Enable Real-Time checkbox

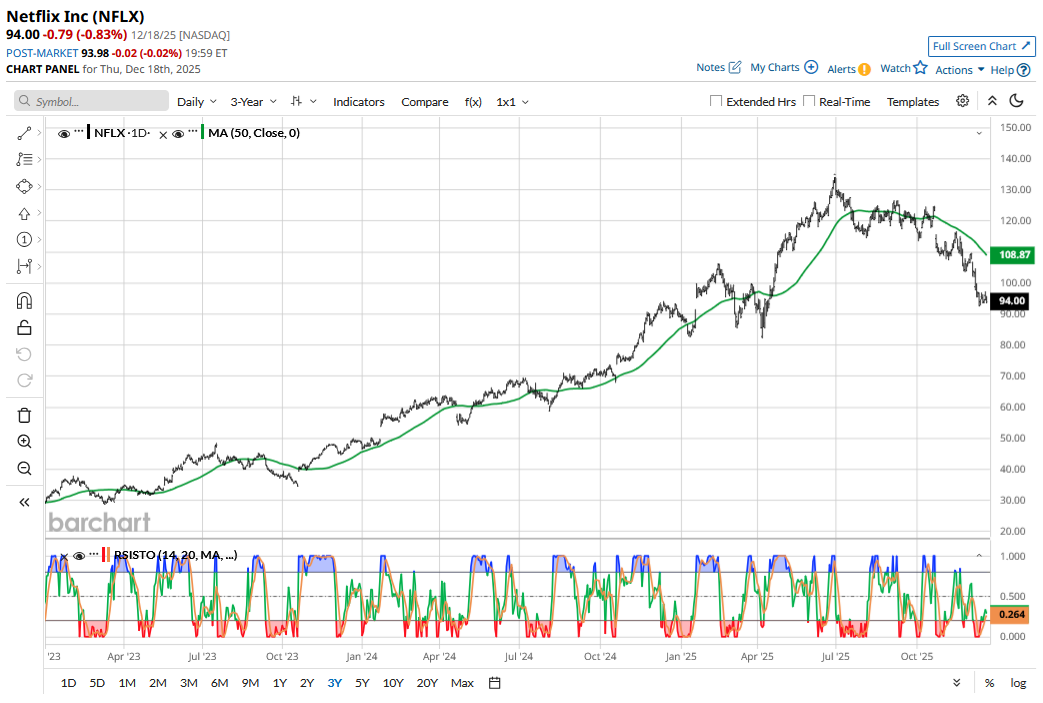(x=809, y=101)
